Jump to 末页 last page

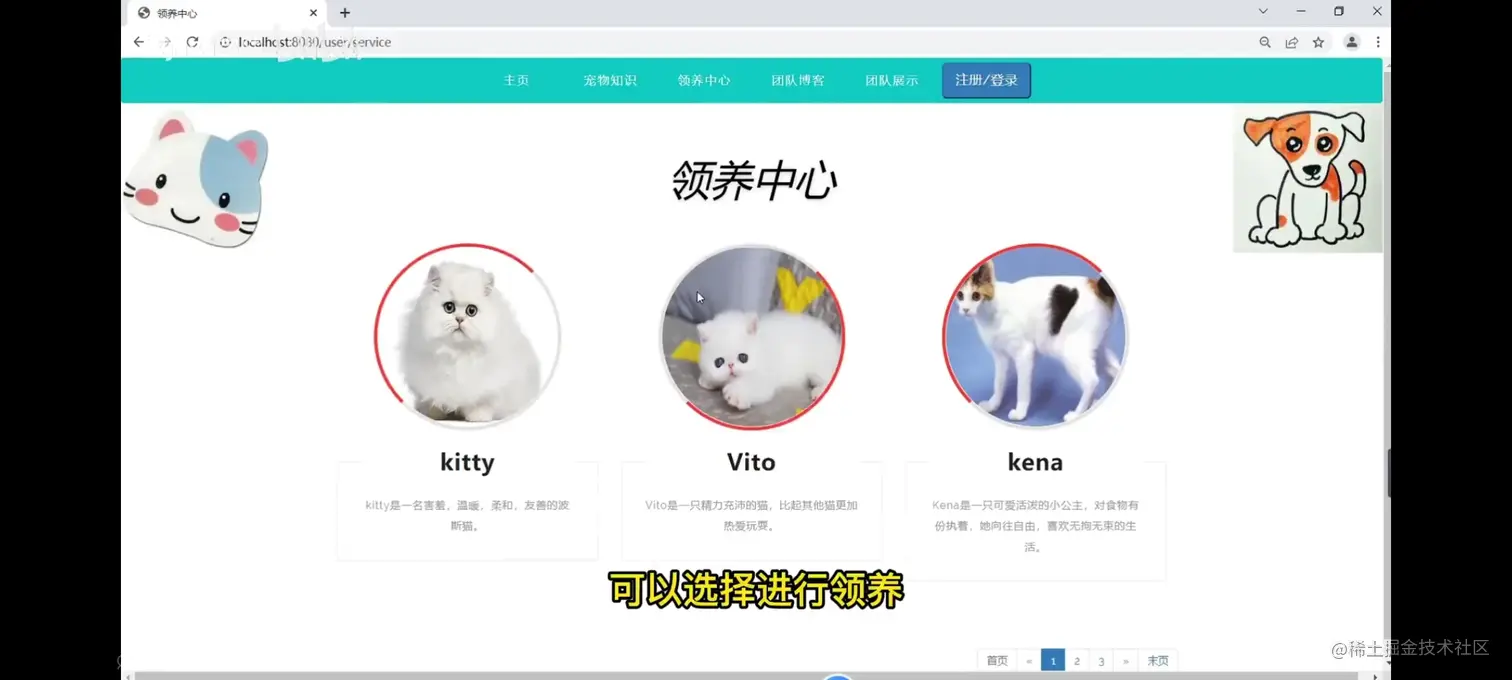[x=1157, y=661]
